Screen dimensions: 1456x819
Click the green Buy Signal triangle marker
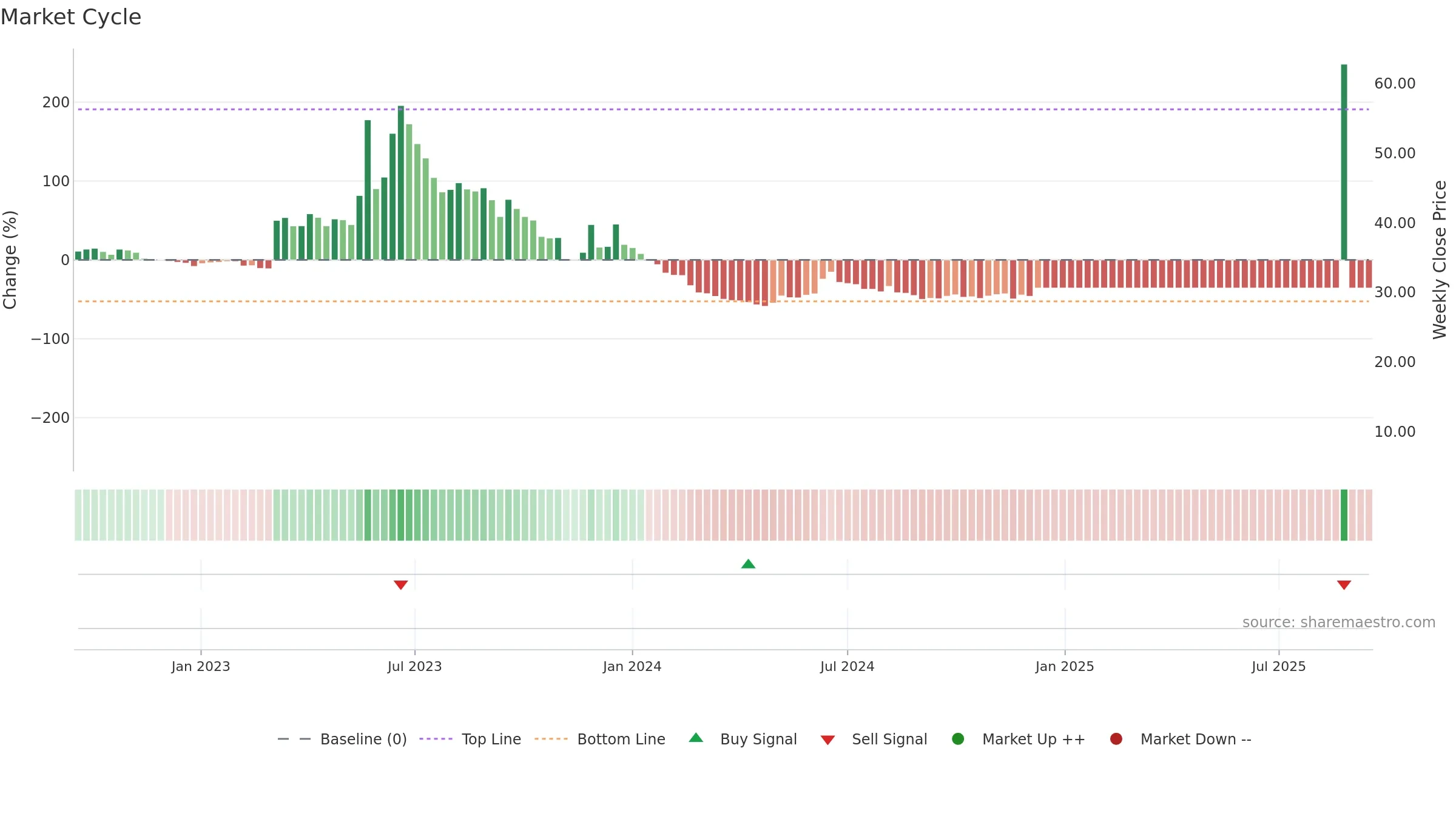point(748,564)
